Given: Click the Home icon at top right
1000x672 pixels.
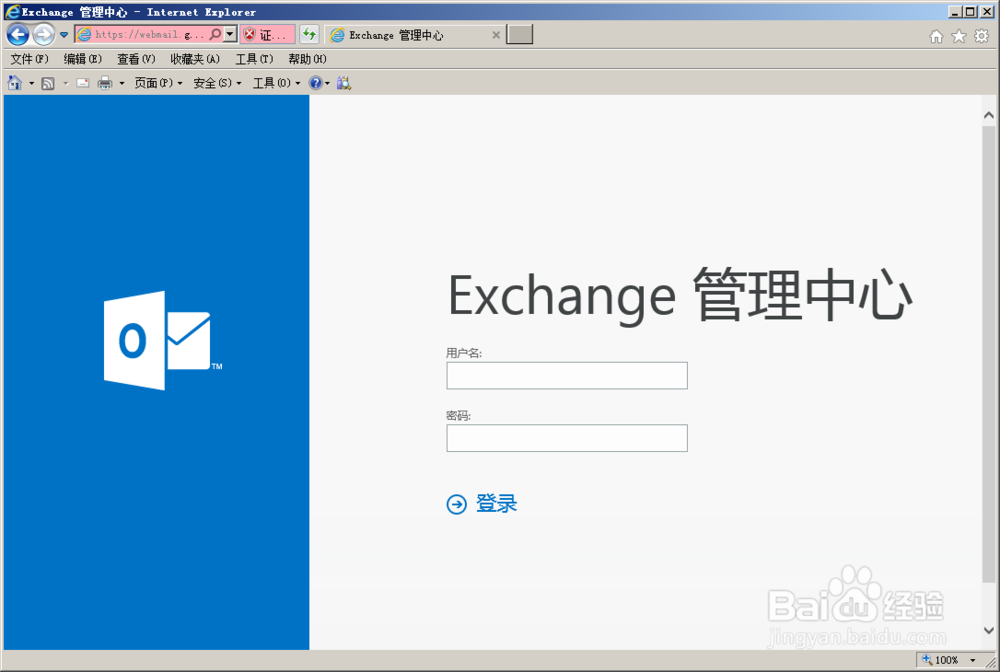Looking at the screenshot, I should click(x=936, y=36).
